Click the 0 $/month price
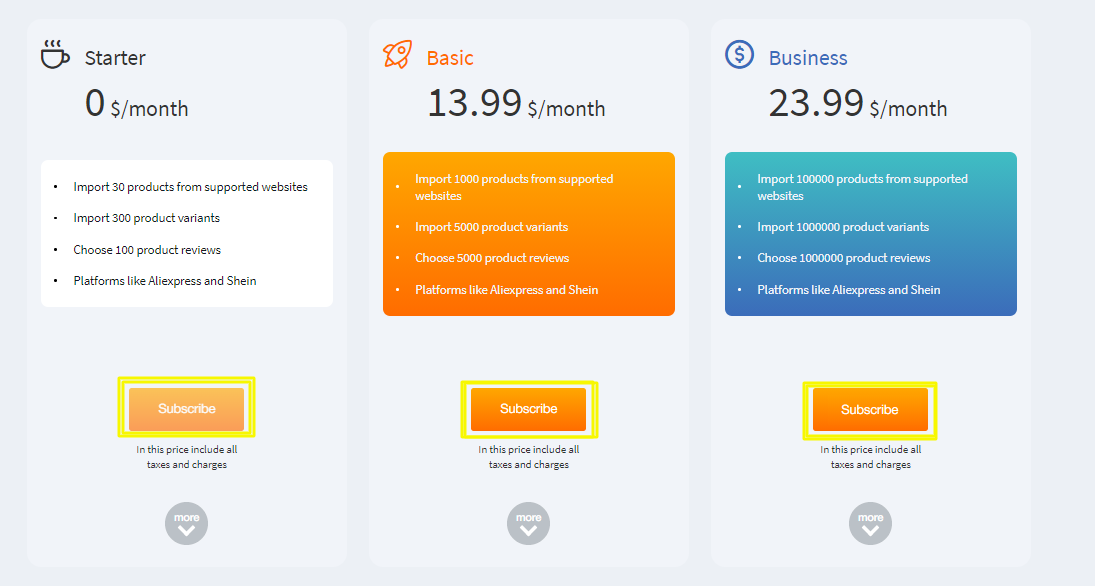1095x586 pixels. click(x=137, y=104)
